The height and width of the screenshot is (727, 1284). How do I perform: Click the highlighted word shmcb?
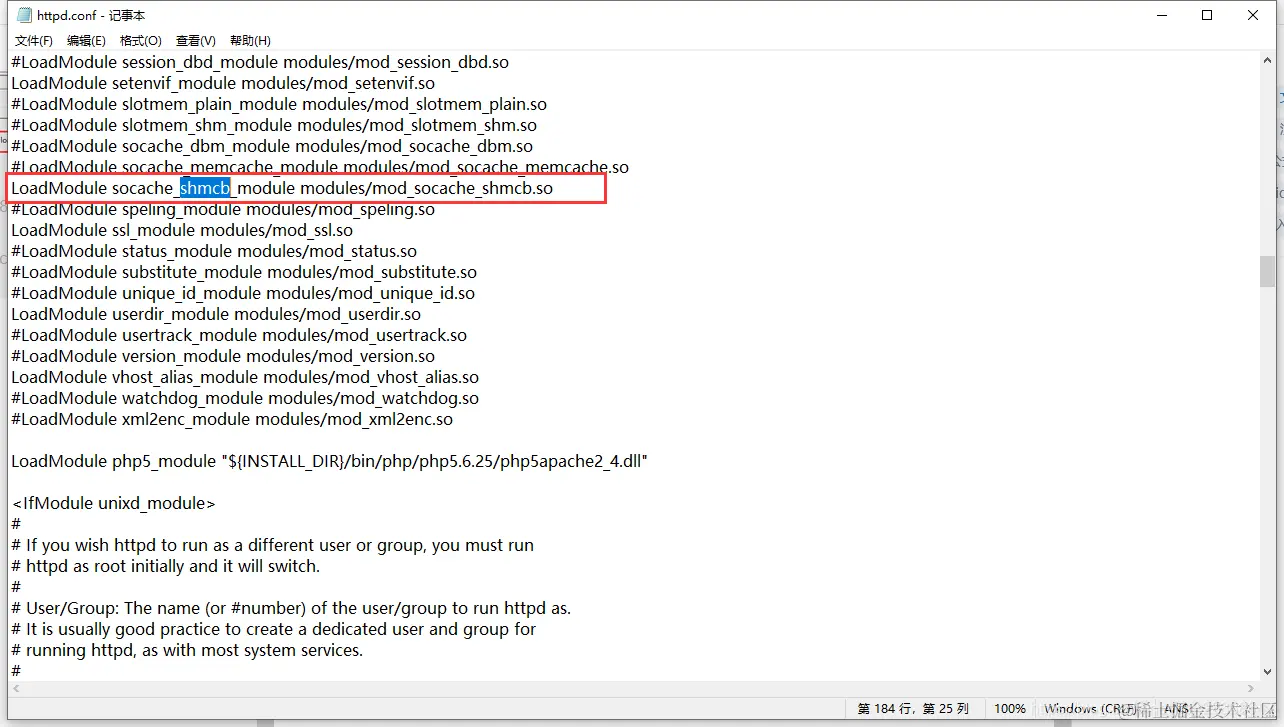point(205,188)
